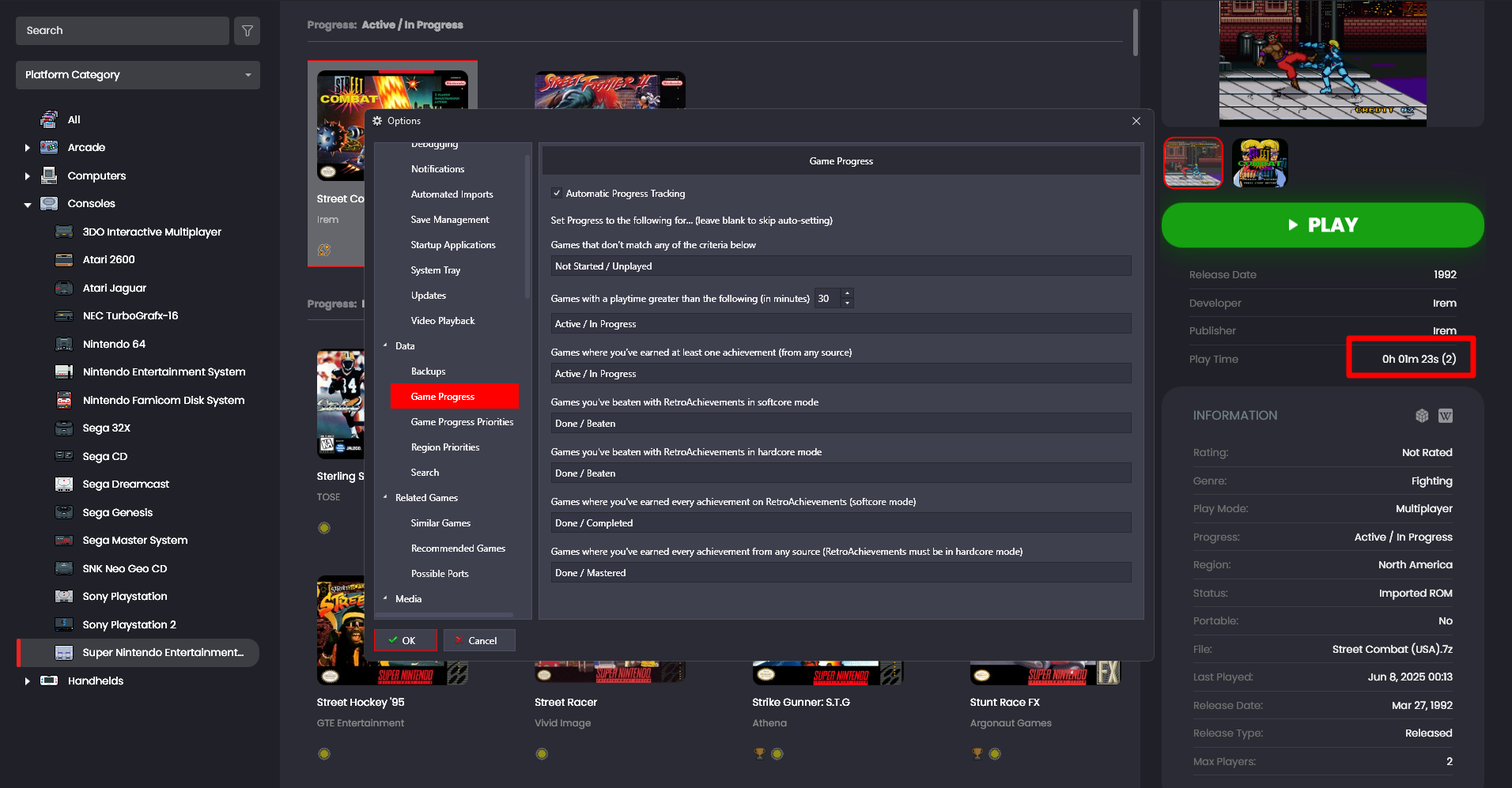Image resolution: width=1512 pixels, height=788 pixels.
Task: Open Region Priorities options page
Action: click(445, 447)
